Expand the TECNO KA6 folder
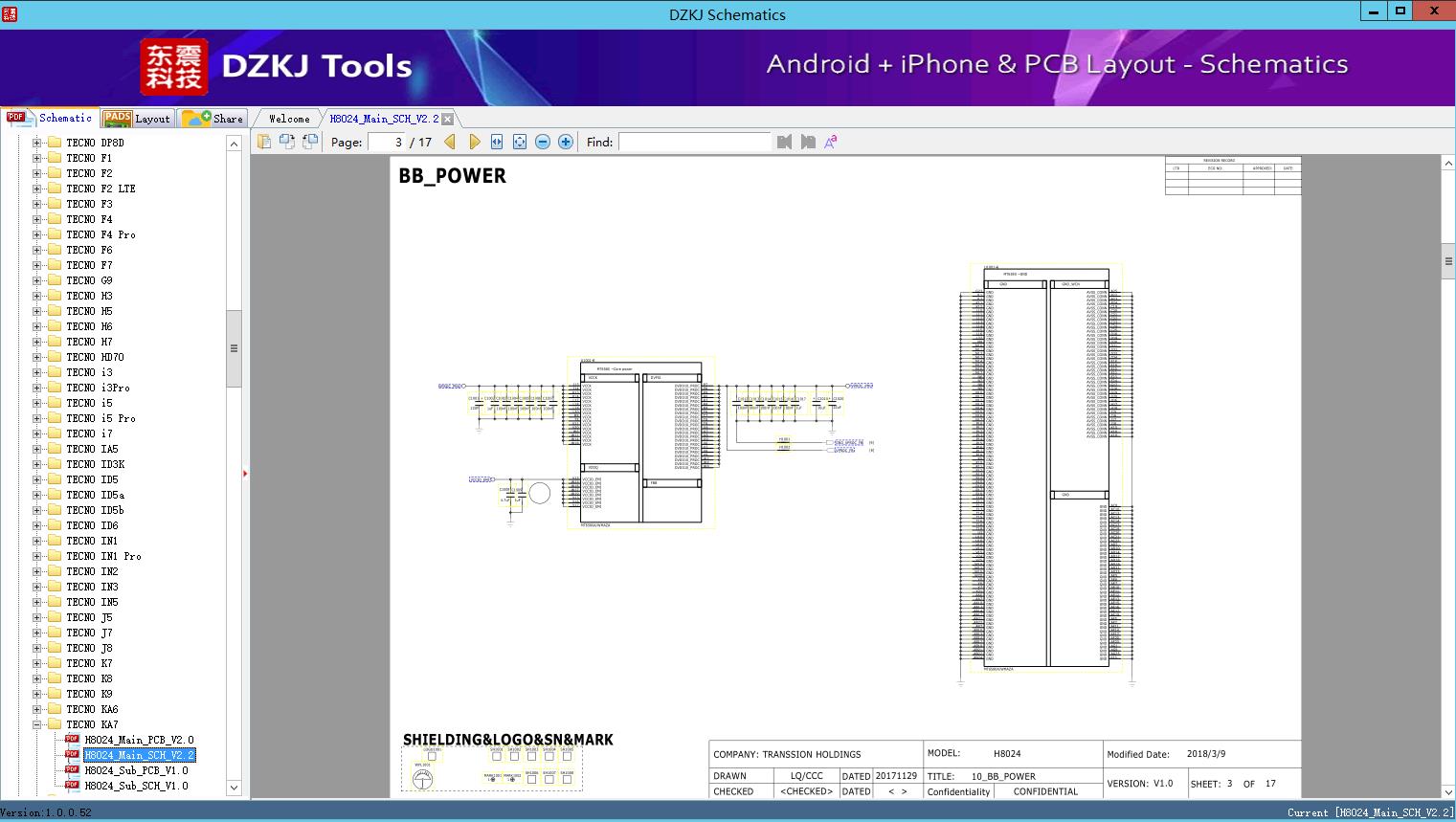 click(x=36, y=709)
